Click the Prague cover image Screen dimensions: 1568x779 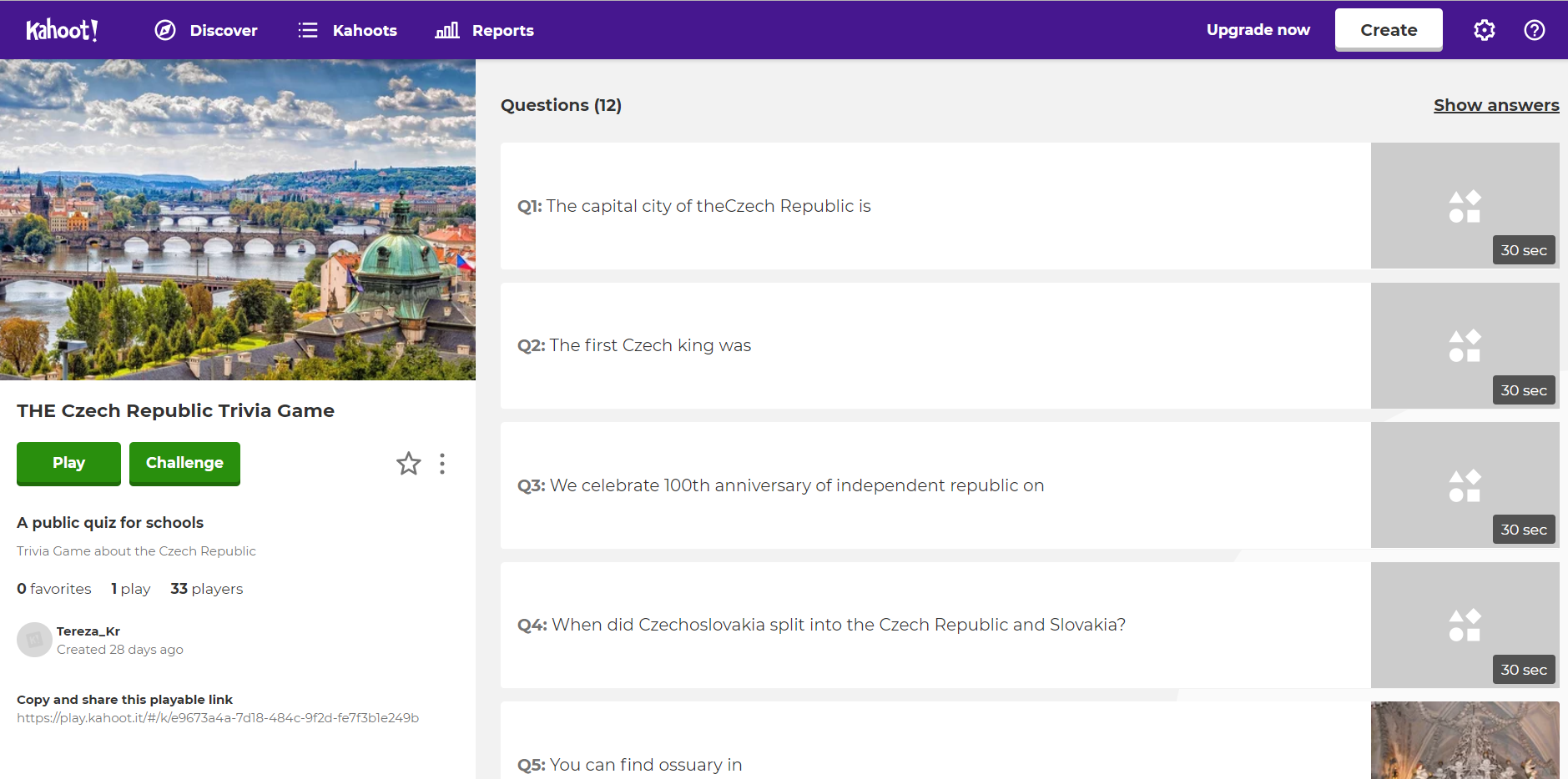point(238,219)
